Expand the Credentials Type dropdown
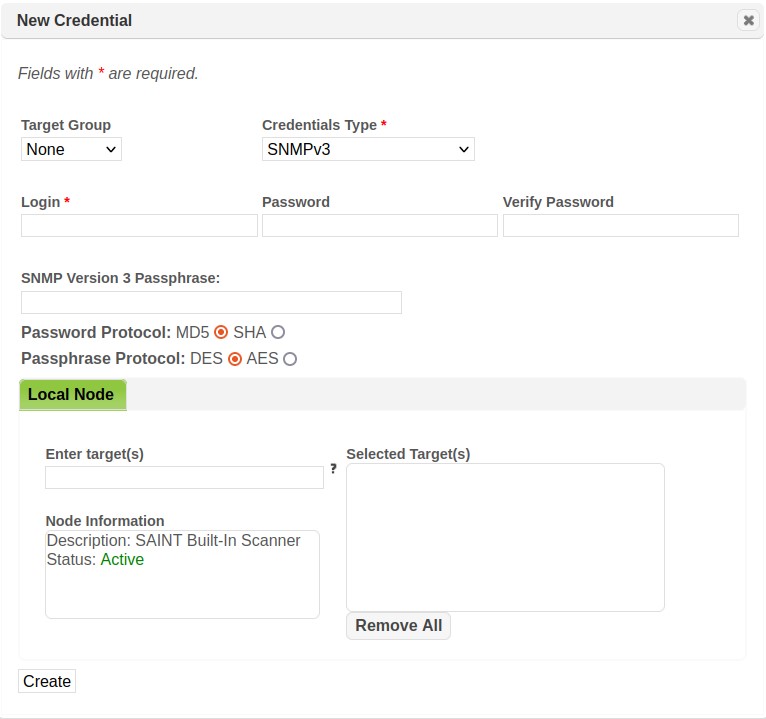This screenshot has height=719, width=766. click(368, 150)
